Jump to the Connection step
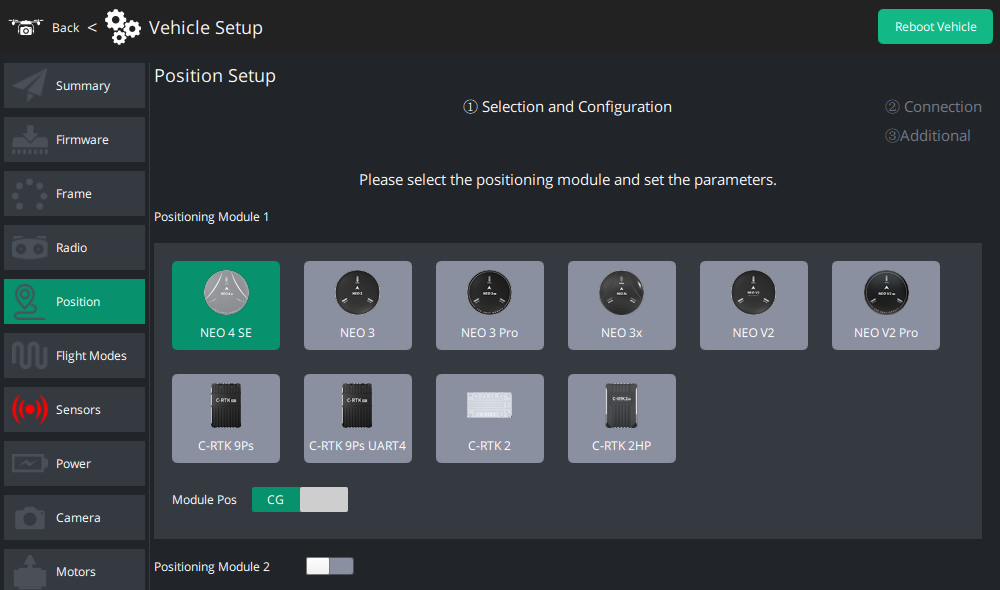1000x590 pixels. coord(933,107)
